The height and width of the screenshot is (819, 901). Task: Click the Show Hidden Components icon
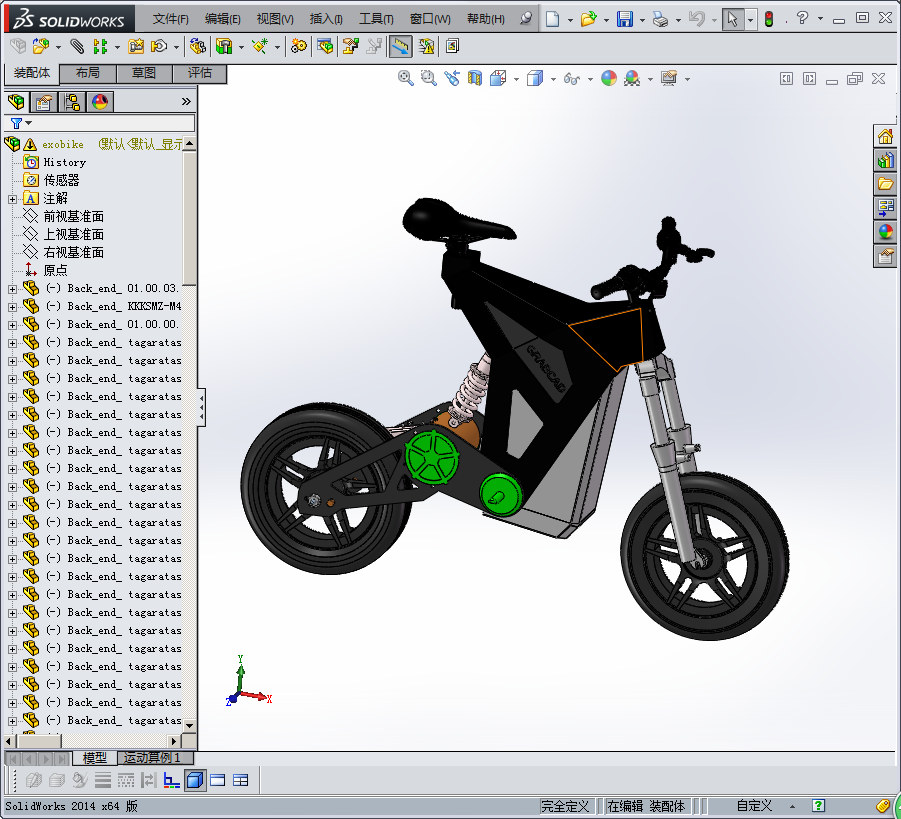point(198,46)
